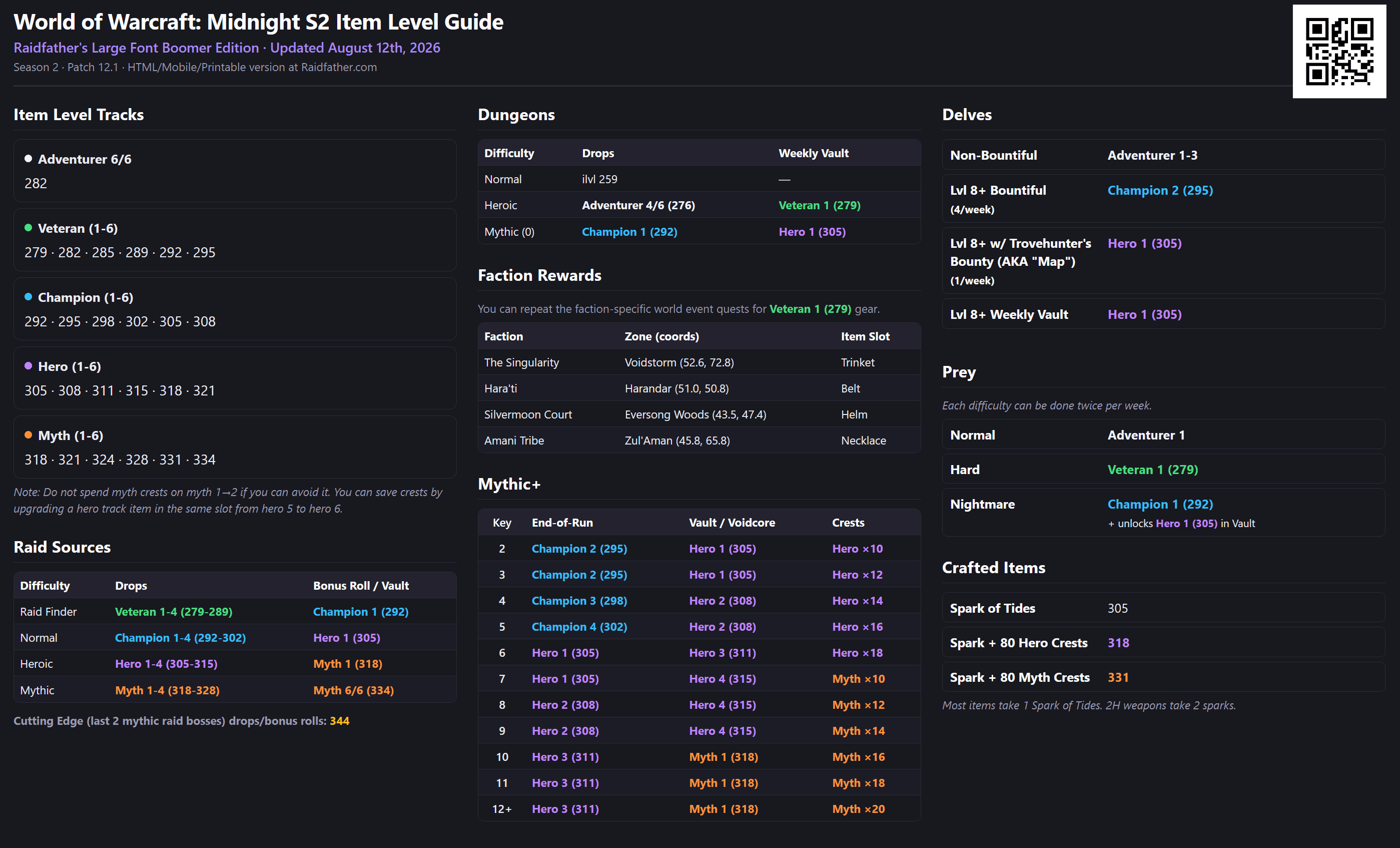Screen dimensions: 1400x848
Task: Click Champion 1 (292) in Mythic (0) row
Action: tap(629, 232)
